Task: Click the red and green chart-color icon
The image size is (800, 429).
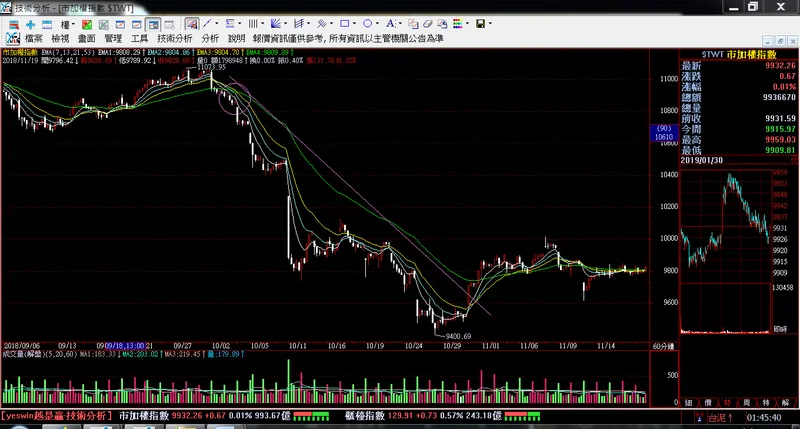Action: [87, 24]
